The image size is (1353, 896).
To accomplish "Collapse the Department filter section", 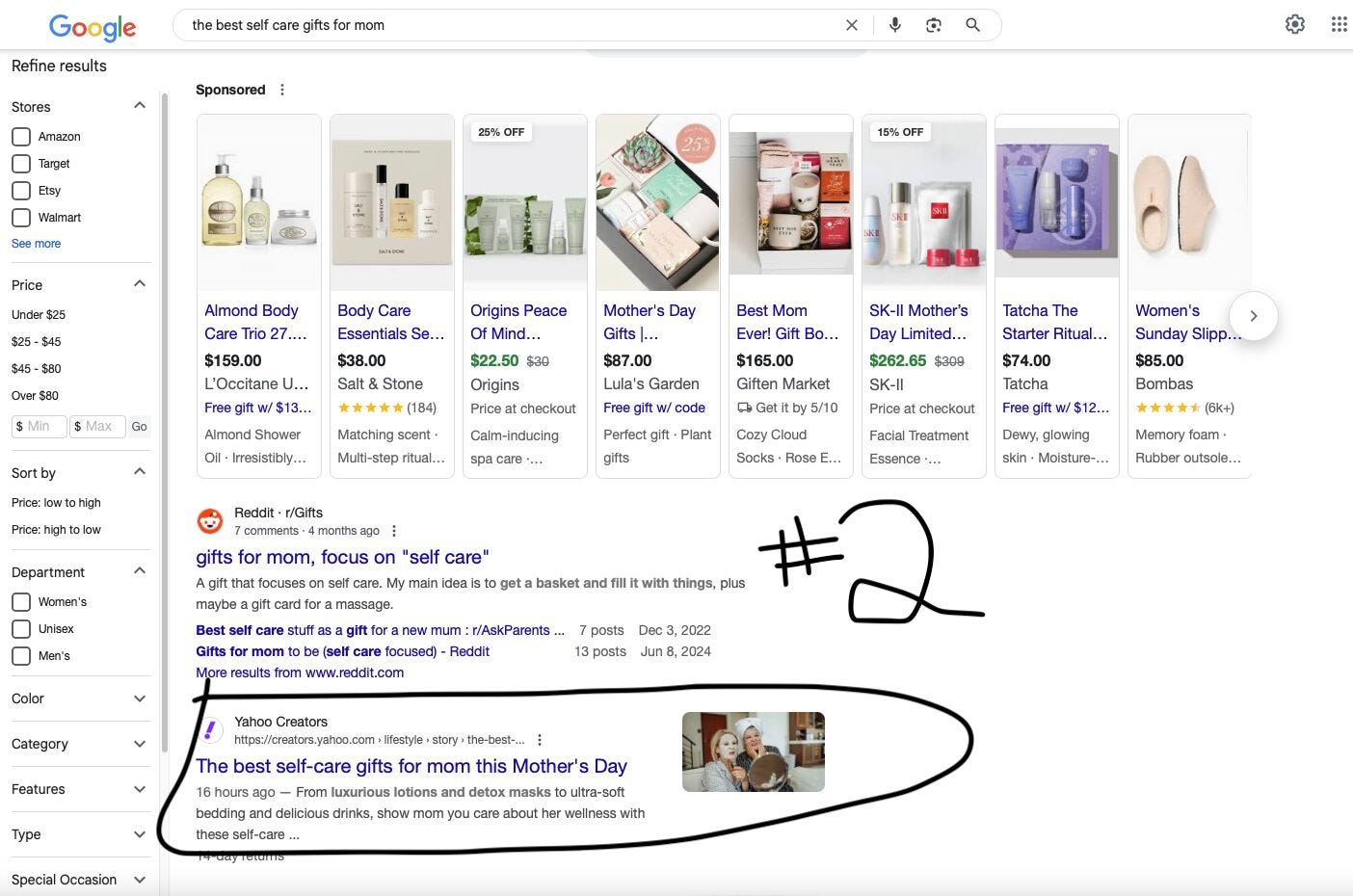I will (x=140, y=571).
